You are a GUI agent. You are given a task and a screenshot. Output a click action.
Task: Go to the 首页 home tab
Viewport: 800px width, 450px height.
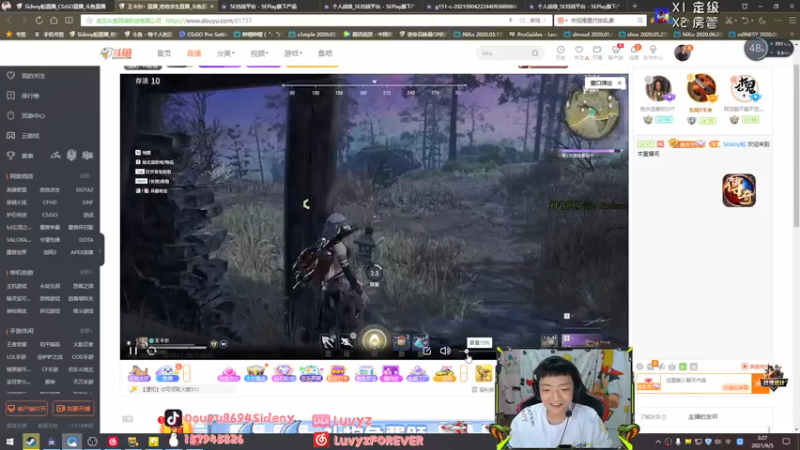(x=164, y=53)
